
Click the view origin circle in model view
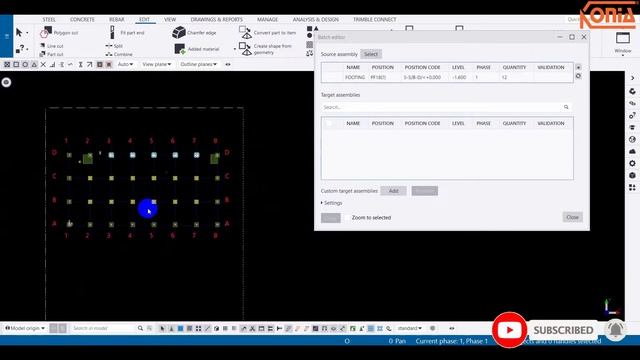click(x=6, y=82)
